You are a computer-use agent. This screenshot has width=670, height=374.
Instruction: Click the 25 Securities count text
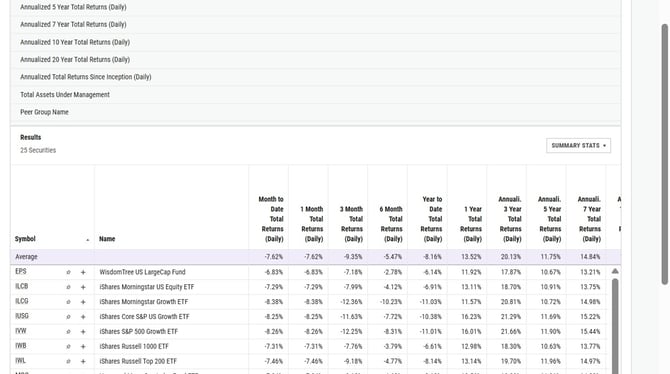(38, 150)
